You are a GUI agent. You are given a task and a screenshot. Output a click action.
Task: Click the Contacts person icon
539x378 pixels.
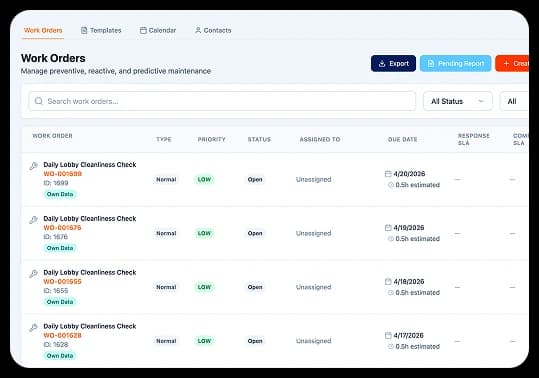pyautogui.click(x=198, y=30)
